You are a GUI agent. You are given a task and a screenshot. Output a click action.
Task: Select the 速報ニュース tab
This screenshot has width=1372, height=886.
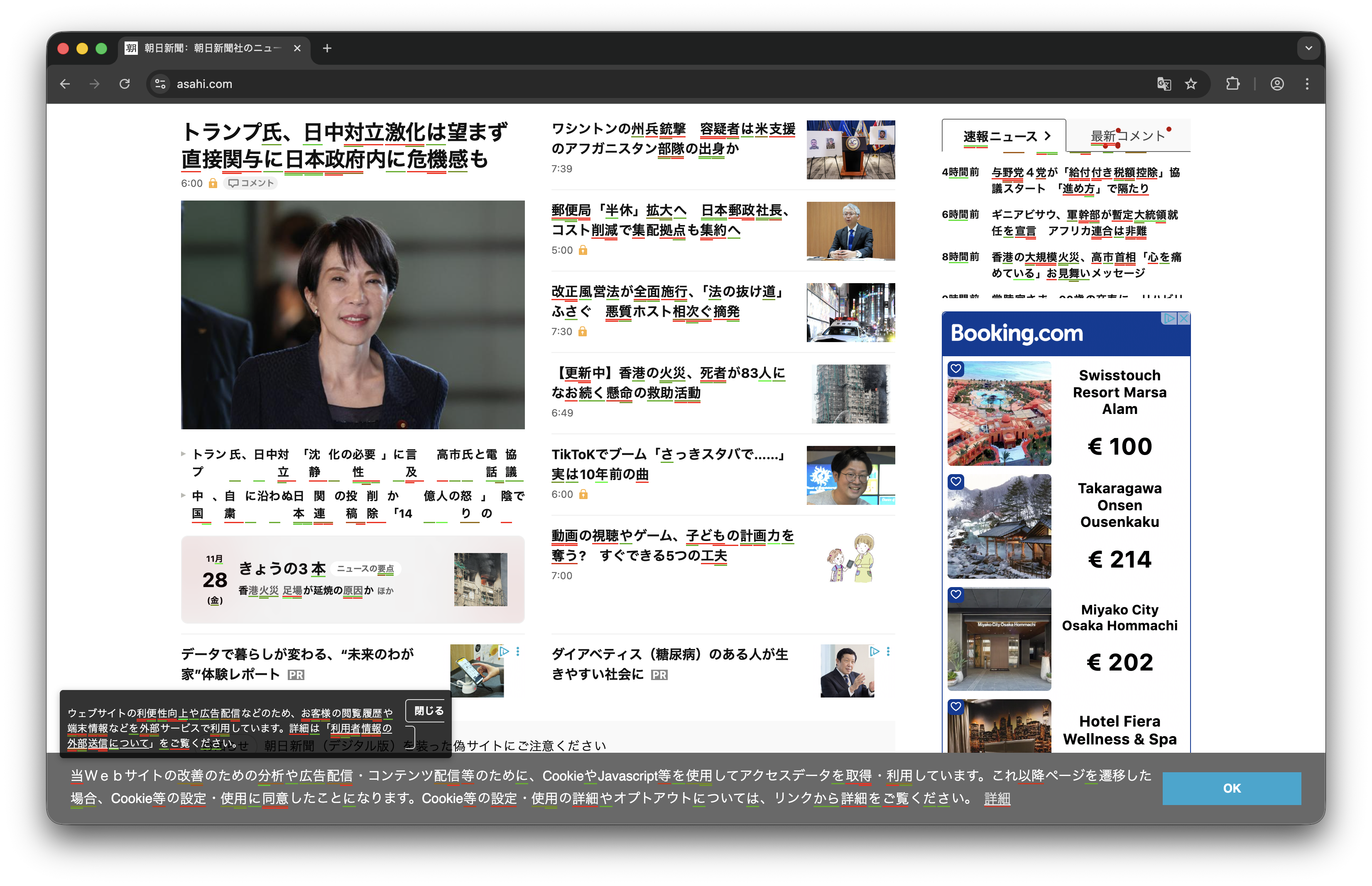tap(1001, 136)
